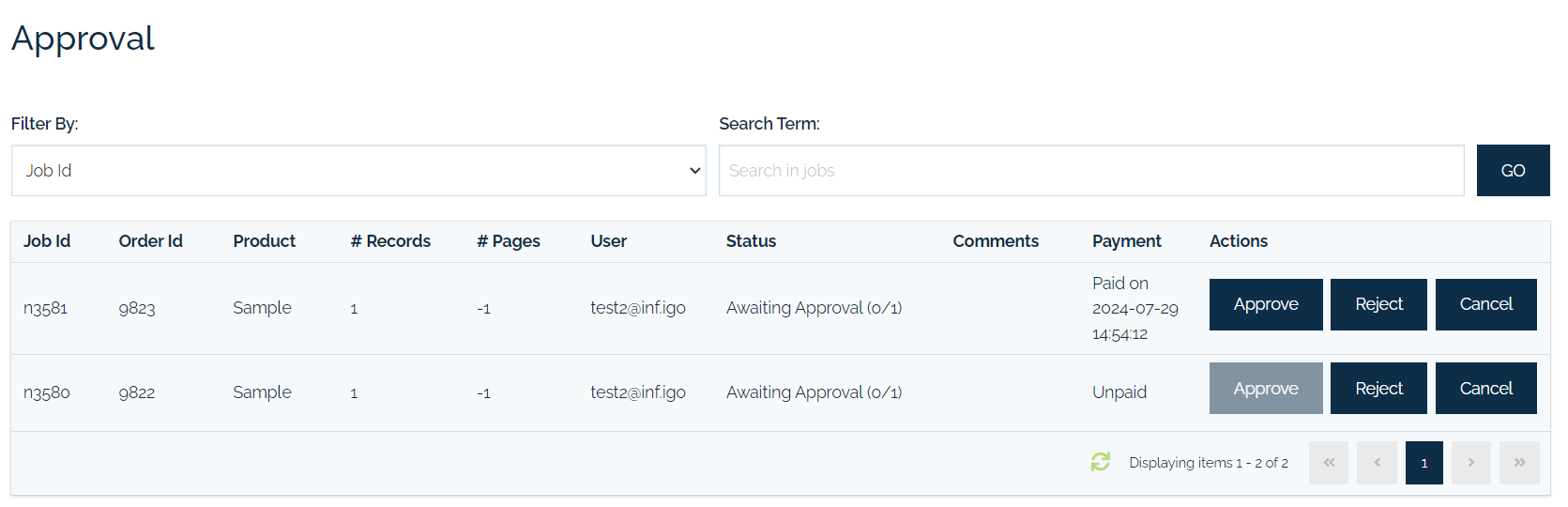The image size is (1568, 507).
Task: Sort by the Order Id column header
Action: (x=150, y=241)
